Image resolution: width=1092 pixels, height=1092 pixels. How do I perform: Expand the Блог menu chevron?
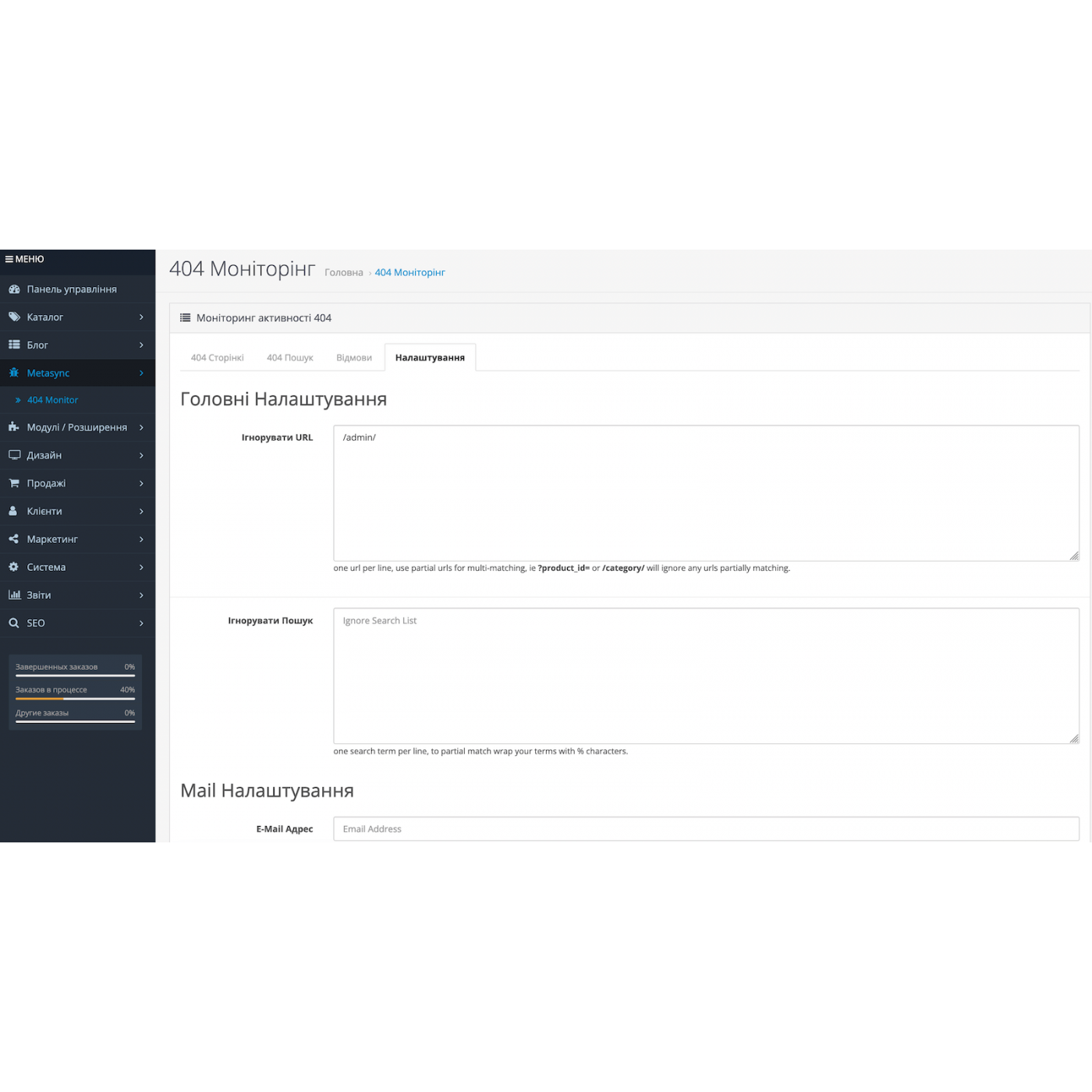point(141,345)
